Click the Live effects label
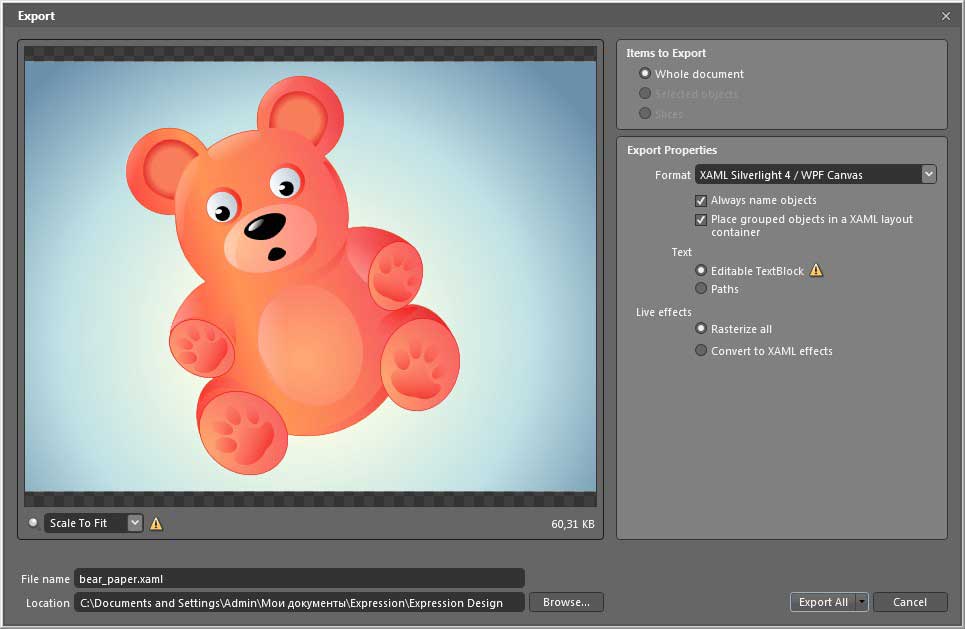Screen dimensions: 965x629 (663, 312)
